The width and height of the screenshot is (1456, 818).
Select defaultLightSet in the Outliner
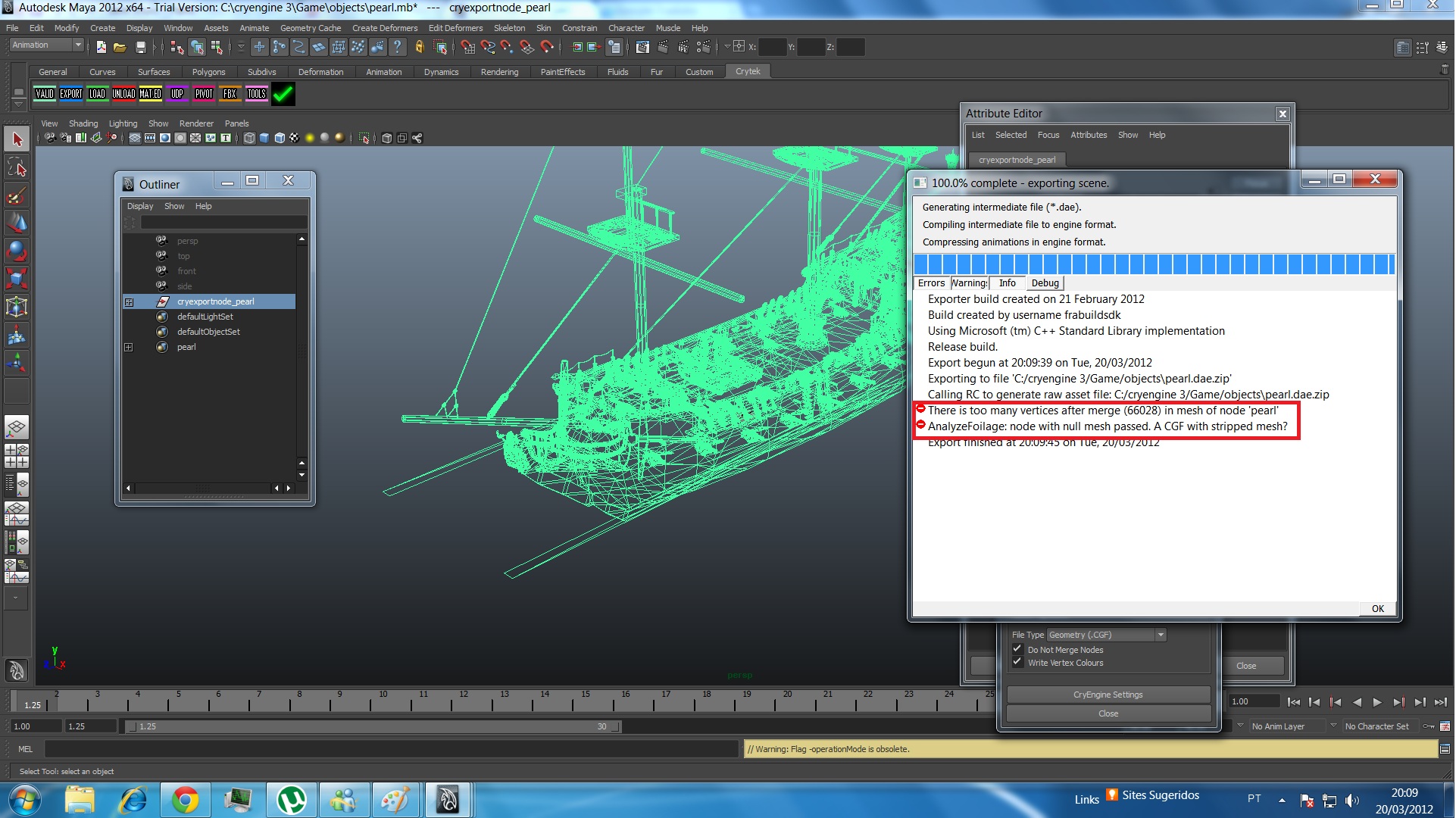click(x=205, y=317)
